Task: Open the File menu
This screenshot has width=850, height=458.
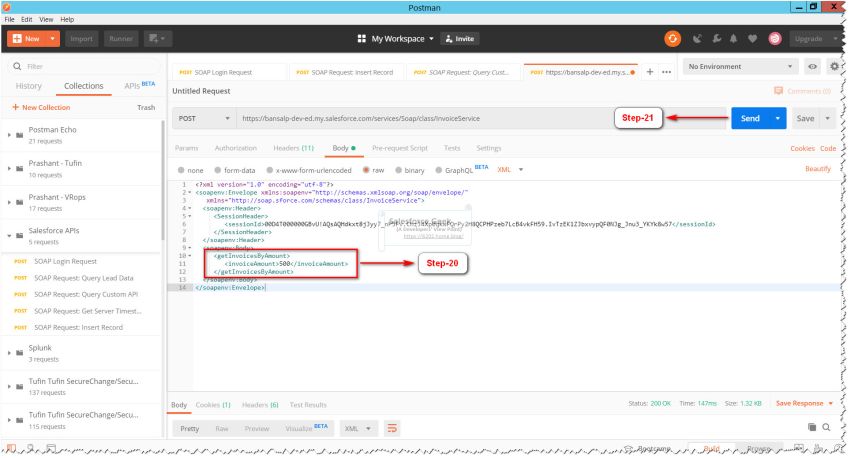Action: [9, 19]
